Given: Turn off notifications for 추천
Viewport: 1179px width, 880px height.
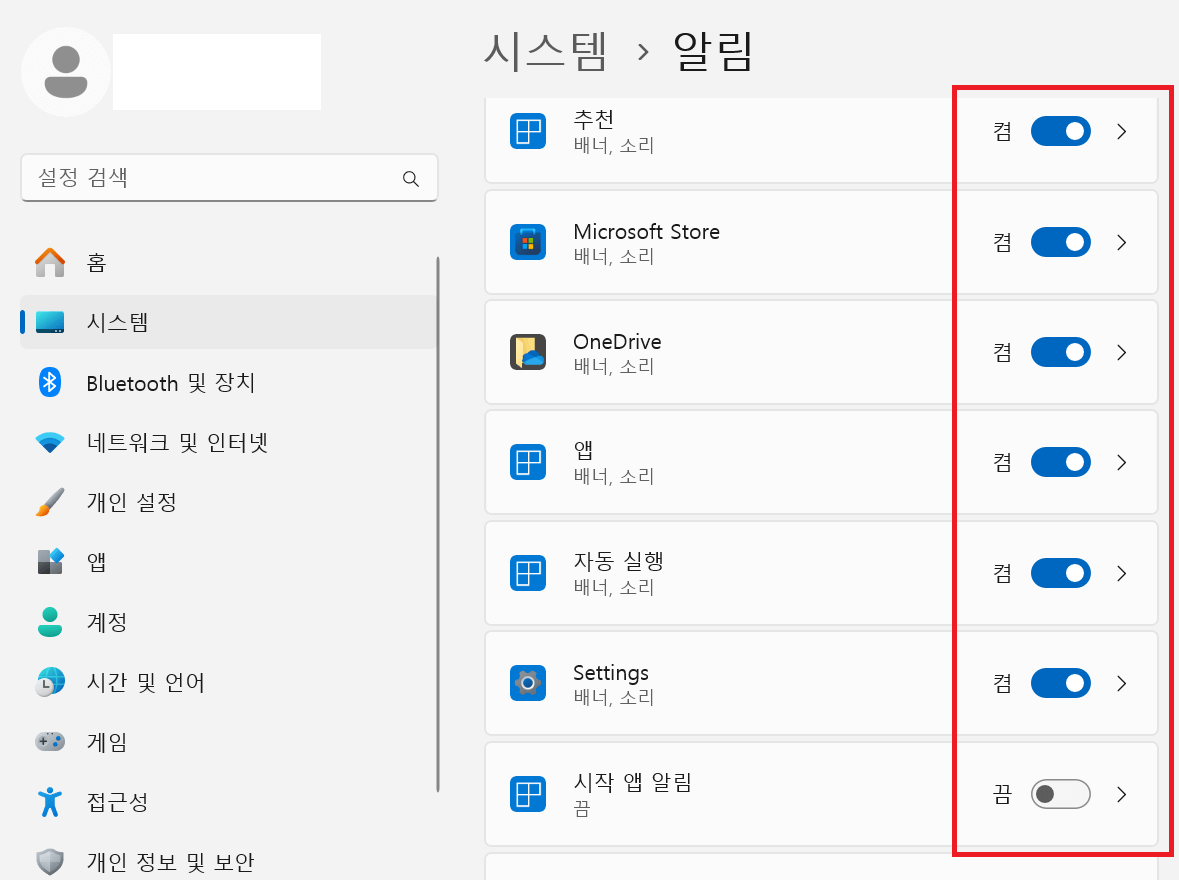Looking at the screenshot, I should (x=1060, y=131).
